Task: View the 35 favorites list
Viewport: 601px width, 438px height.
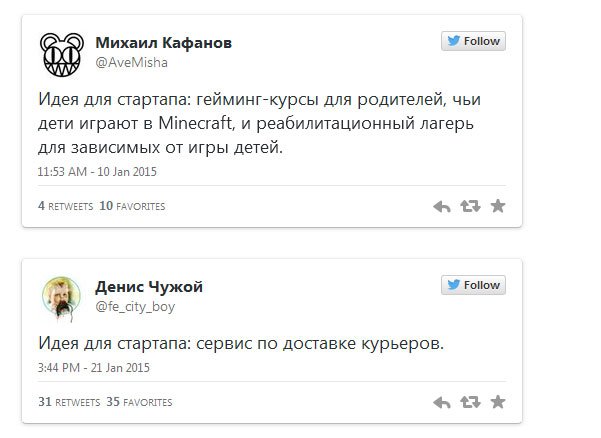Action: click(139, 402)
